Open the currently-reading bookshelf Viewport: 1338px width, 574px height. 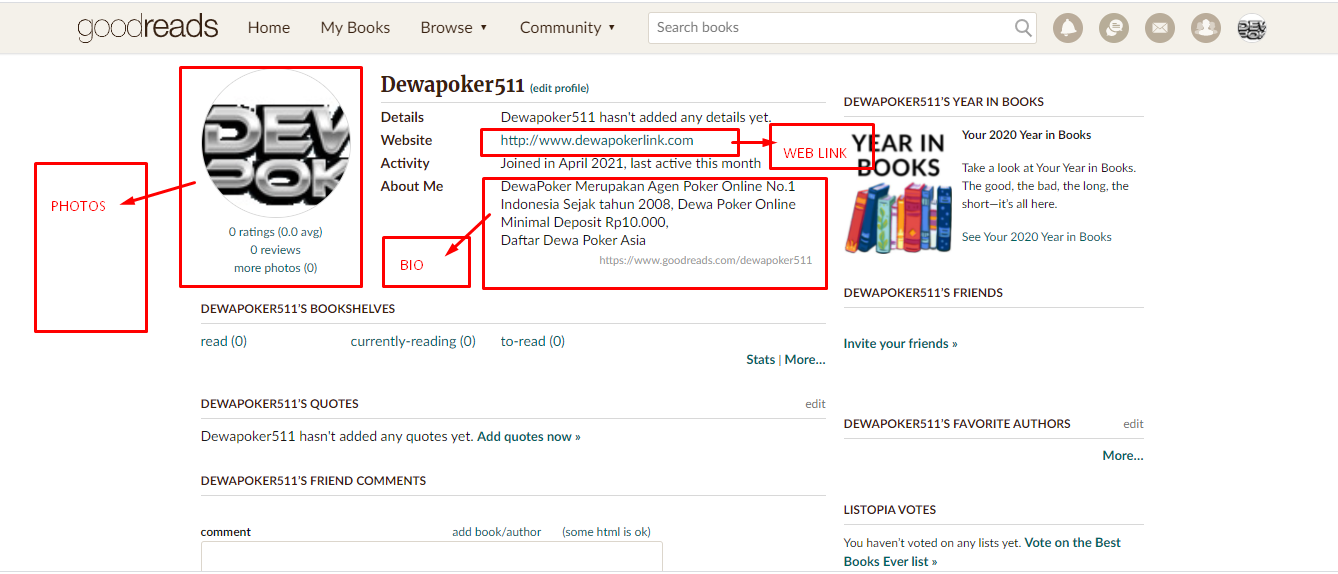pyautogui.click(x=412, y=341)
